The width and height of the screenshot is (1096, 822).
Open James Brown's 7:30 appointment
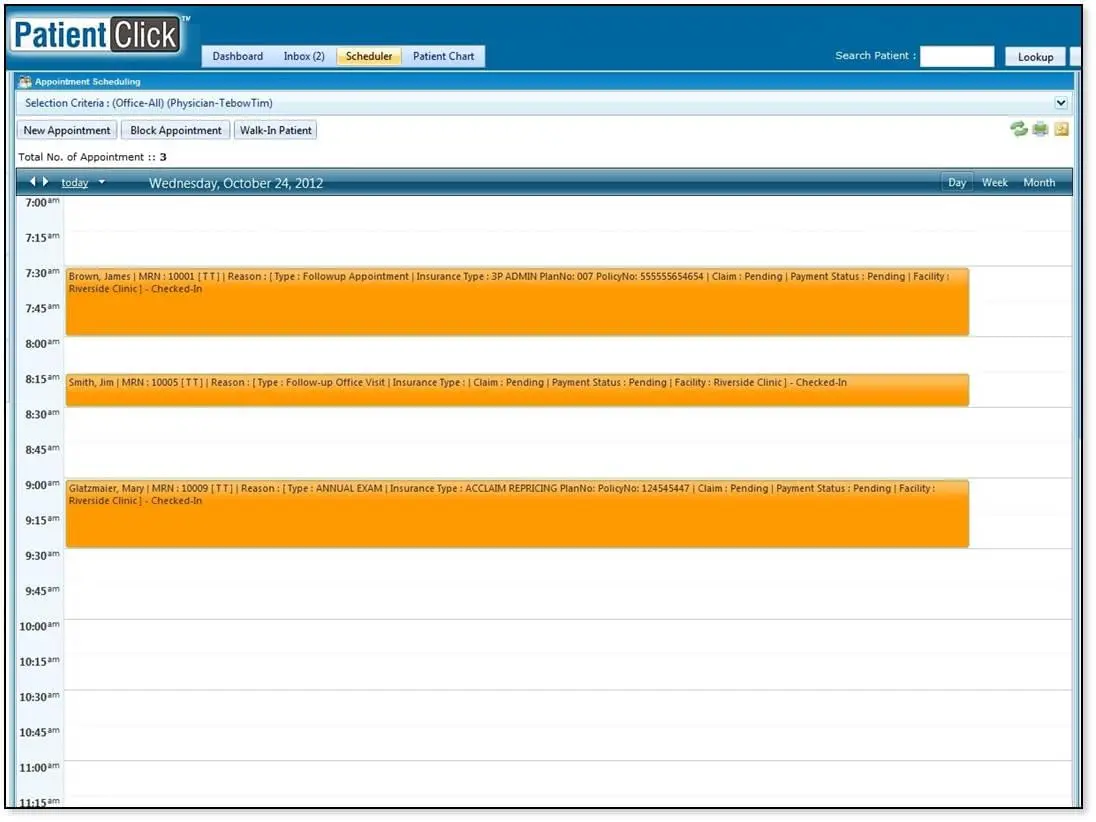pyautogui.click(x=515, y=300)
